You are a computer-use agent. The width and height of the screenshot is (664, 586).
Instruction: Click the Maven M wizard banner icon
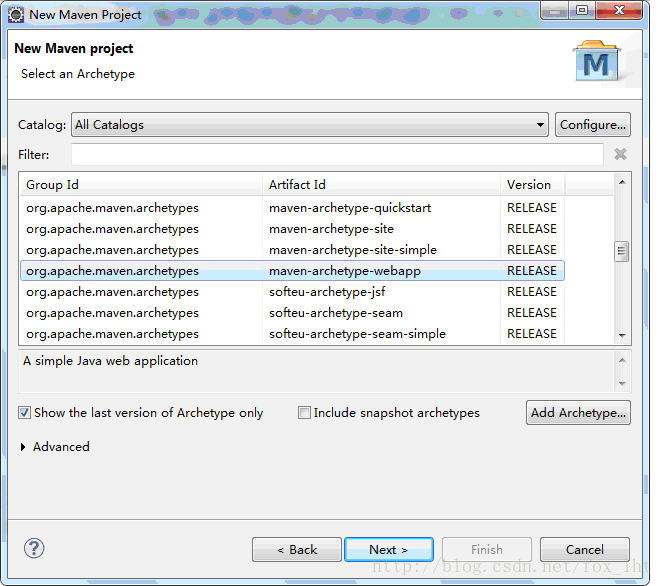click(x=596, y=61)
